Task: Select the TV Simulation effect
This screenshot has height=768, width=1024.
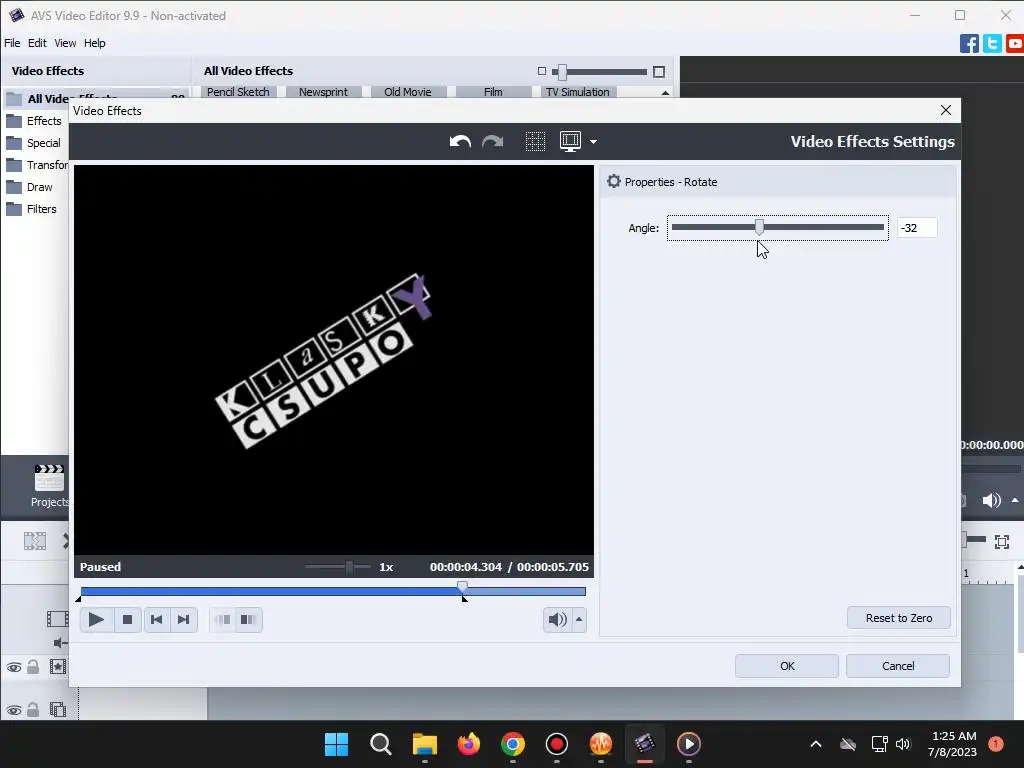Action: coord(578,92)
